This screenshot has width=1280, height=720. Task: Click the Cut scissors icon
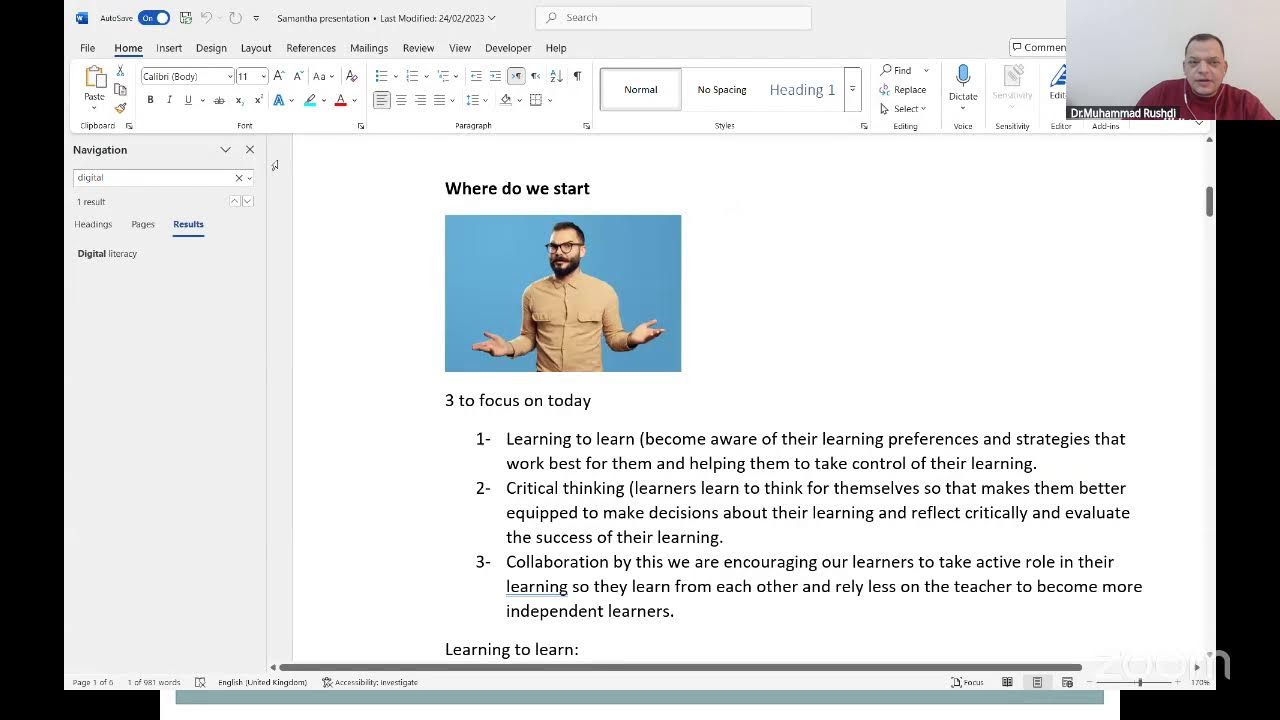[x=120, y=71]
